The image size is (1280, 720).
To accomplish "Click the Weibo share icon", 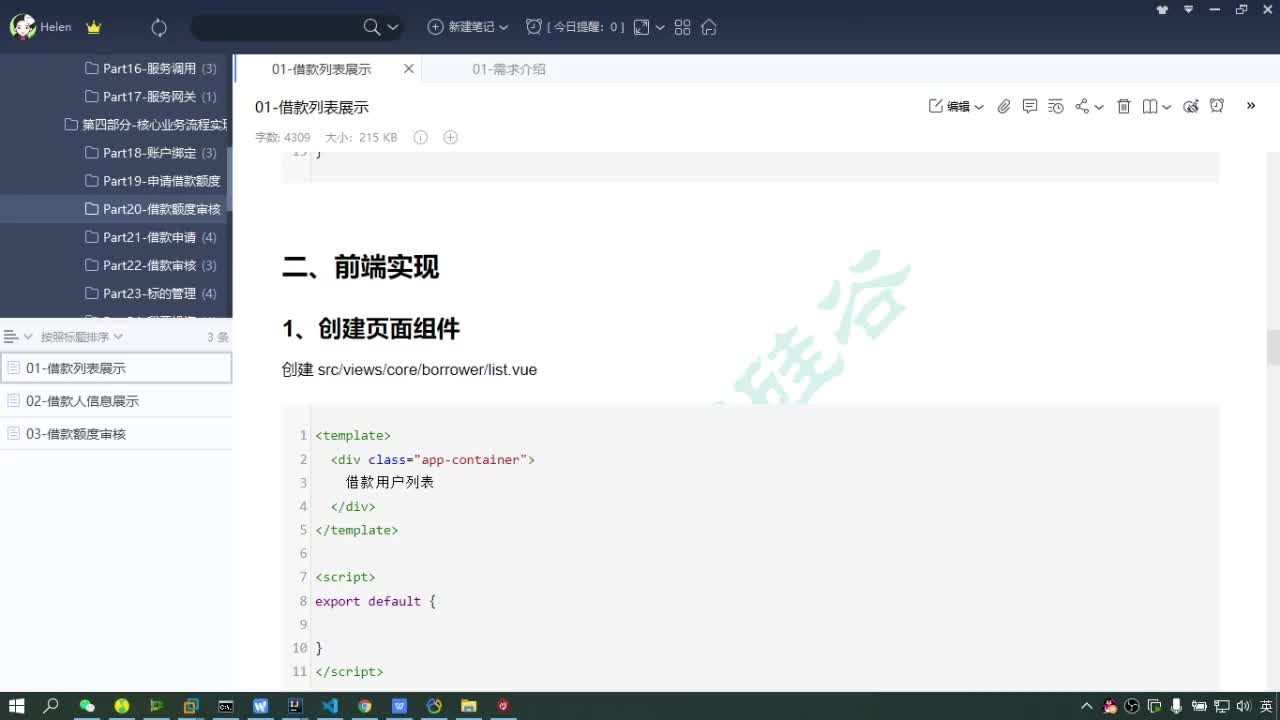I will pyautogui.click(x=1191, y=106).
